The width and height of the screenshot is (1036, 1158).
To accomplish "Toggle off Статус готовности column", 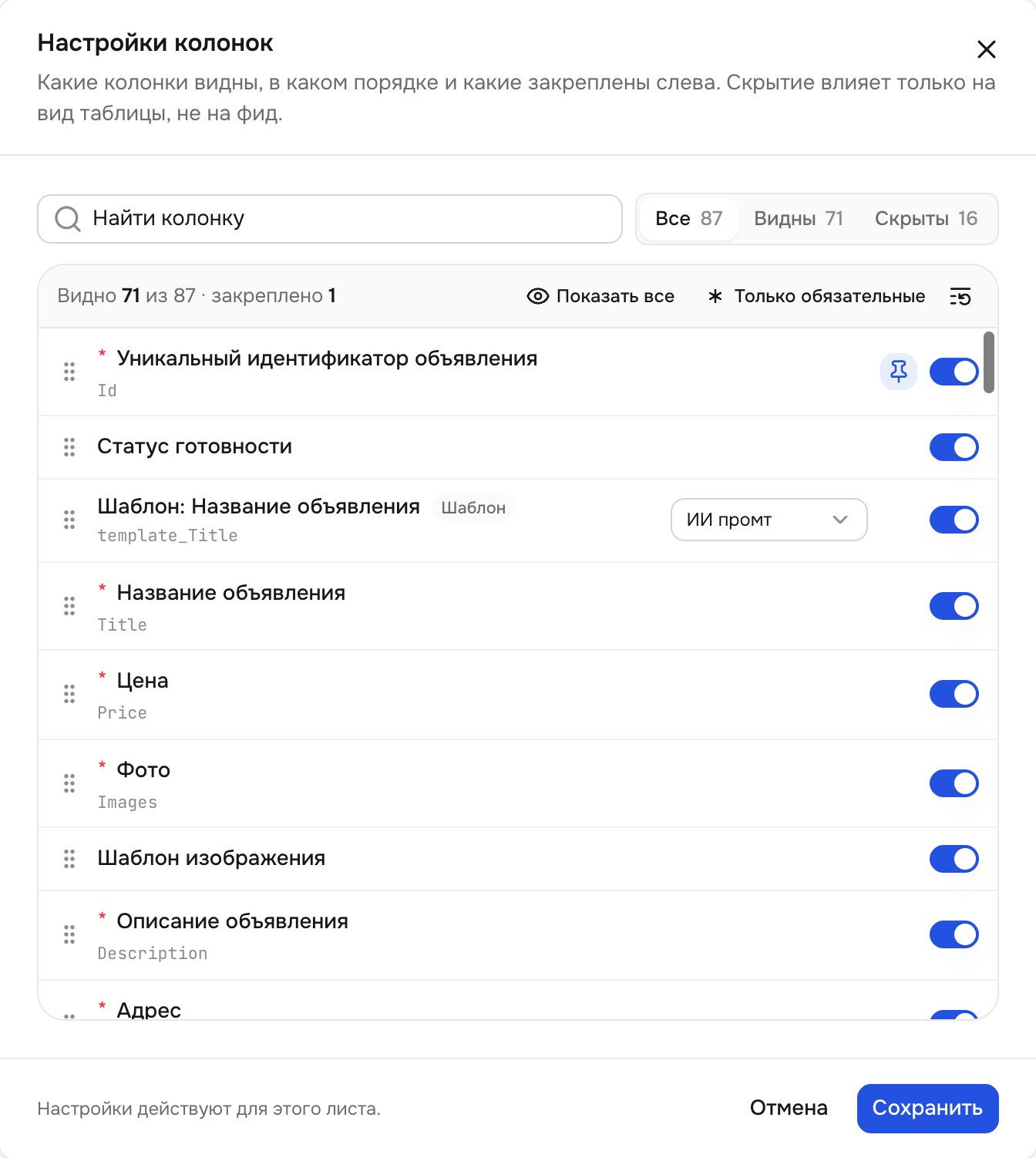I will click(954, 447).
